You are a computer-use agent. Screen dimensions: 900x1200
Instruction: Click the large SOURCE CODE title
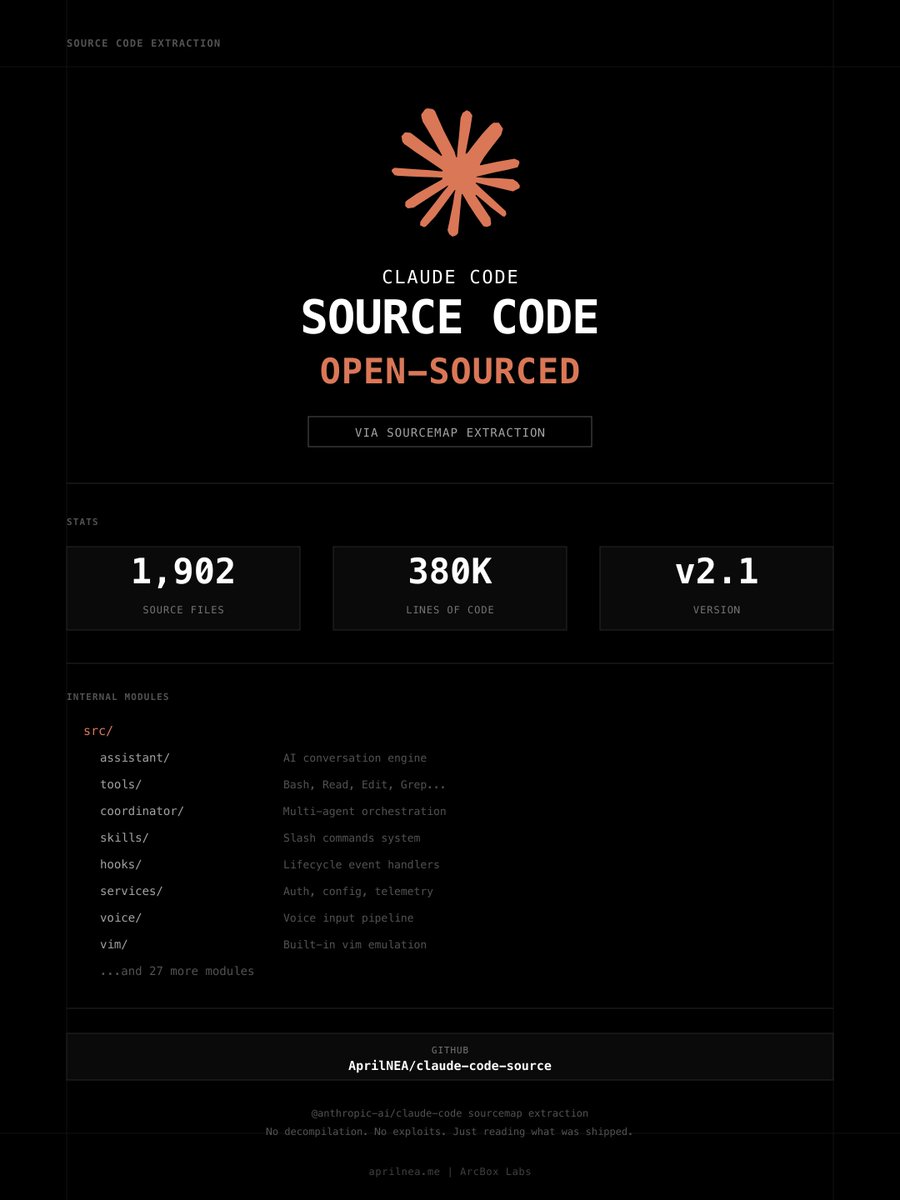(450, 317)
